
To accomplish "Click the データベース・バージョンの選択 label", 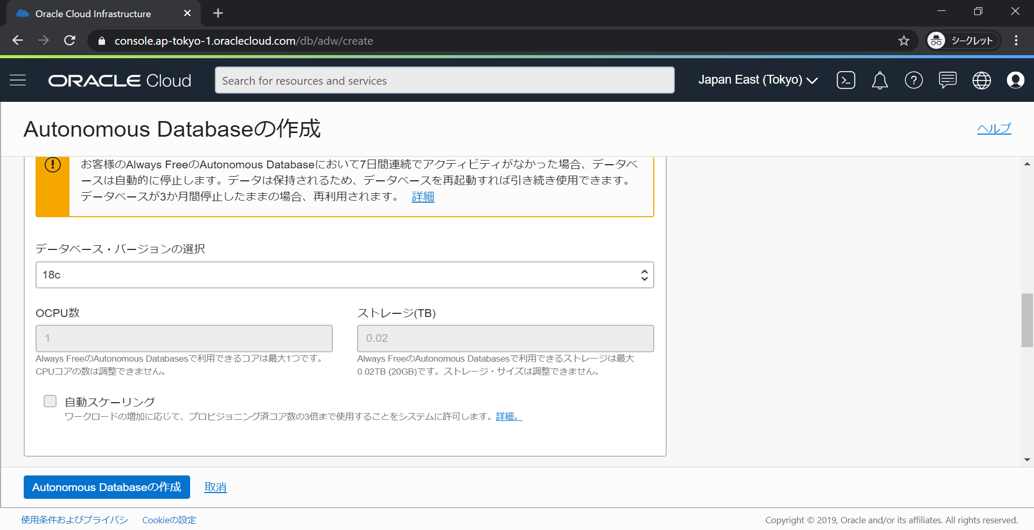I will [x=120, y=249].
